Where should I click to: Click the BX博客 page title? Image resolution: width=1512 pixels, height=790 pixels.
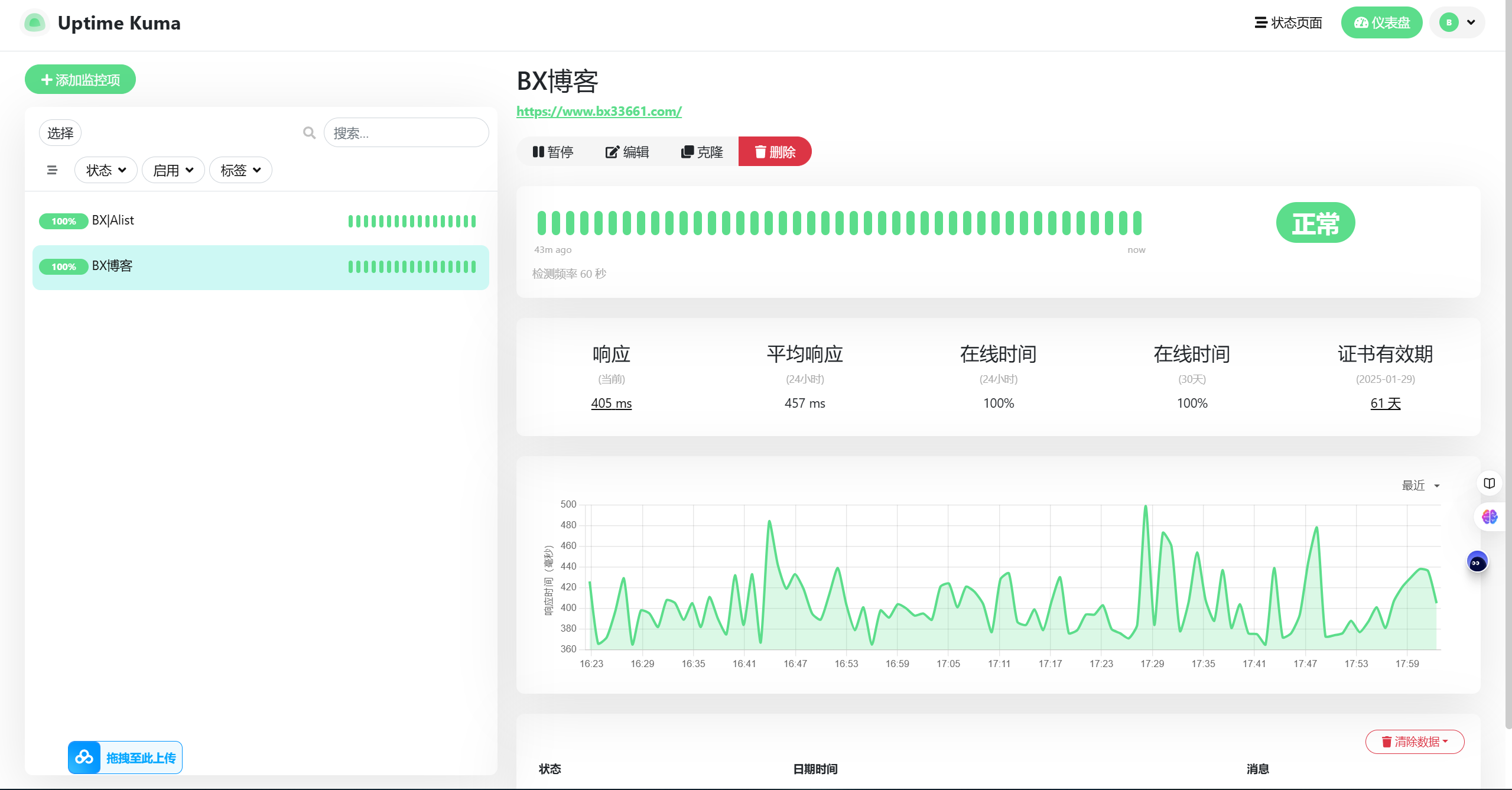coord(557,82)
